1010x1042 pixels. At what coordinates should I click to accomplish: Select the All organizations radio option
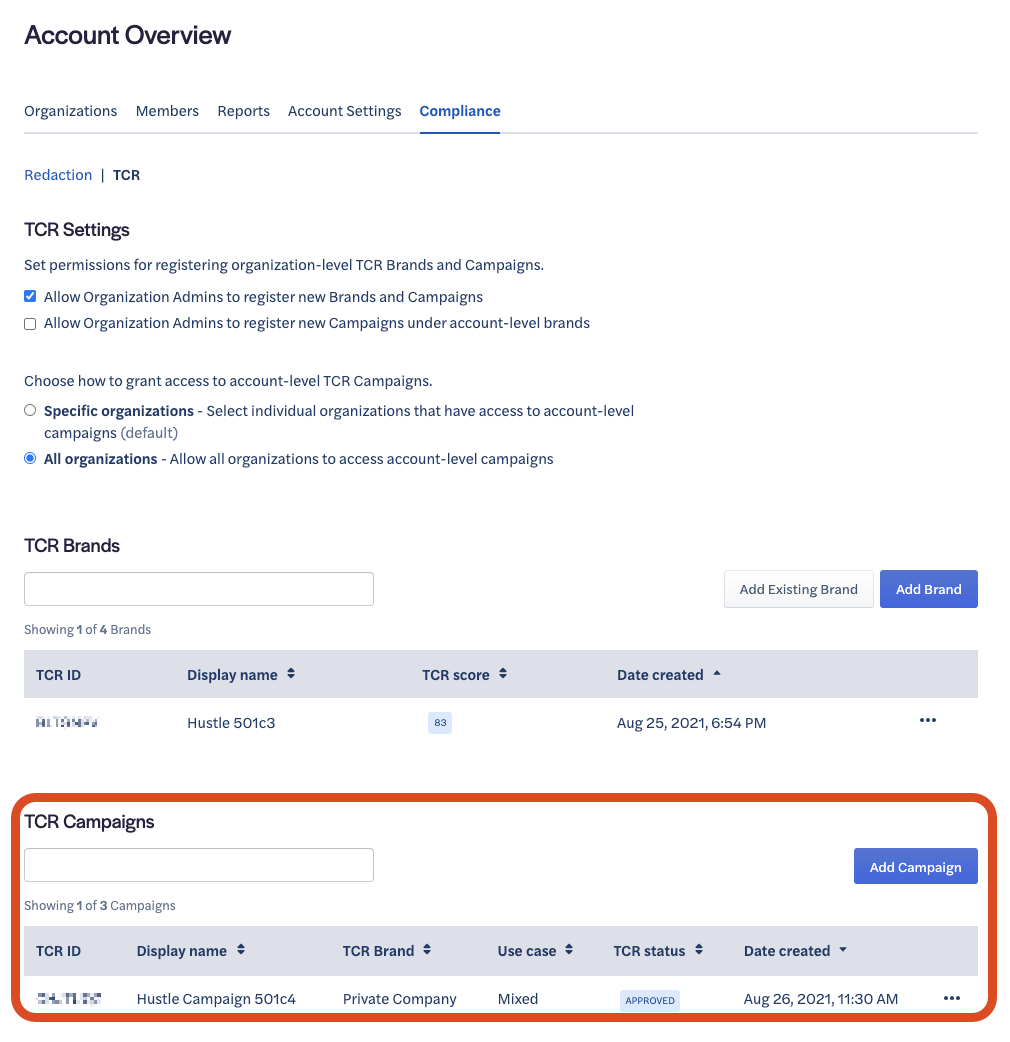click(x=30, y=458)
